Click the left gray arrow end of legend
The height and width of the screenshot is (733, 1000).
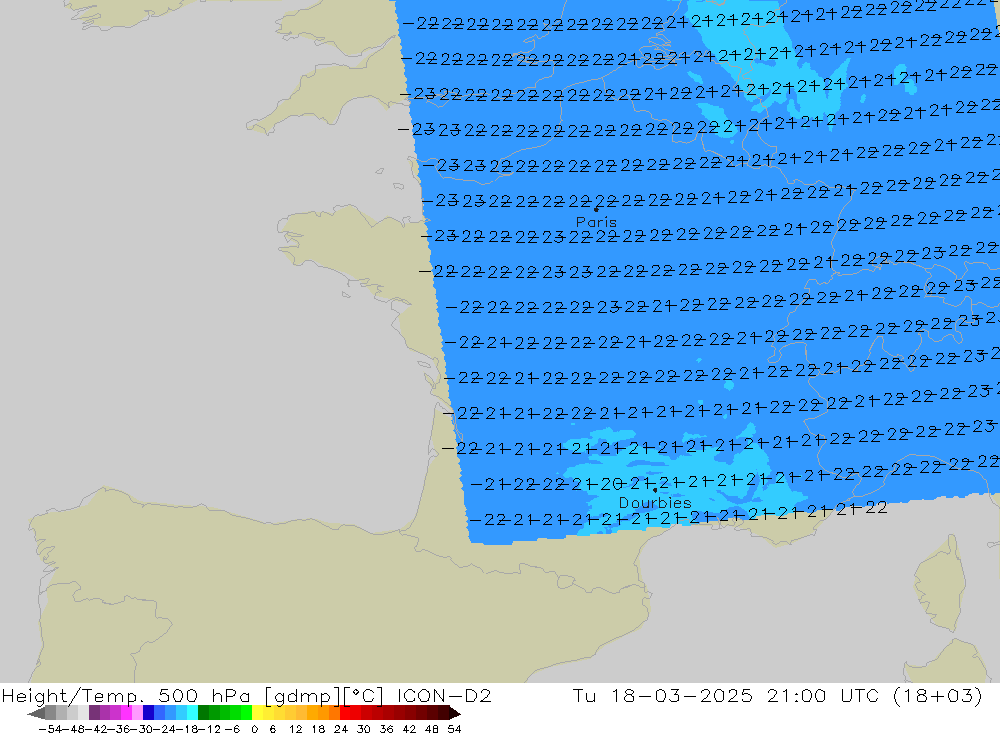[36, 713]
